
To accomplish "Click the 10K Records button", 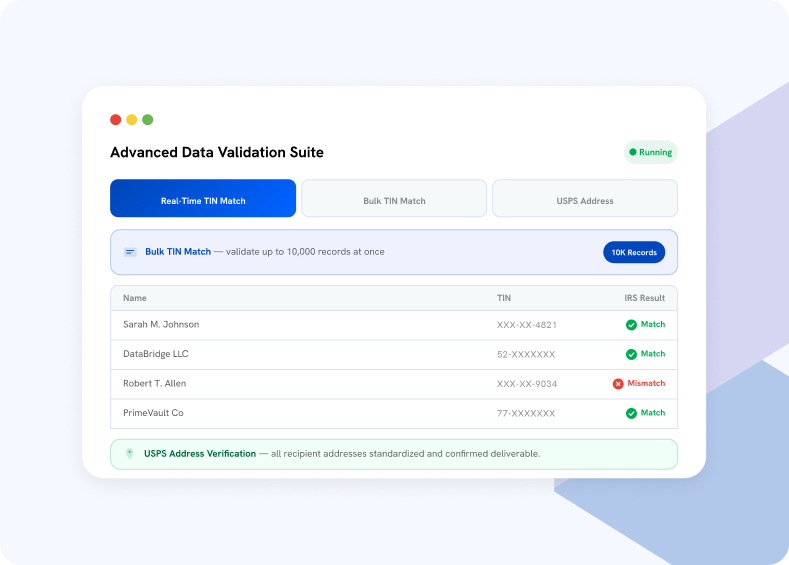I will click(x=634, y=252).
